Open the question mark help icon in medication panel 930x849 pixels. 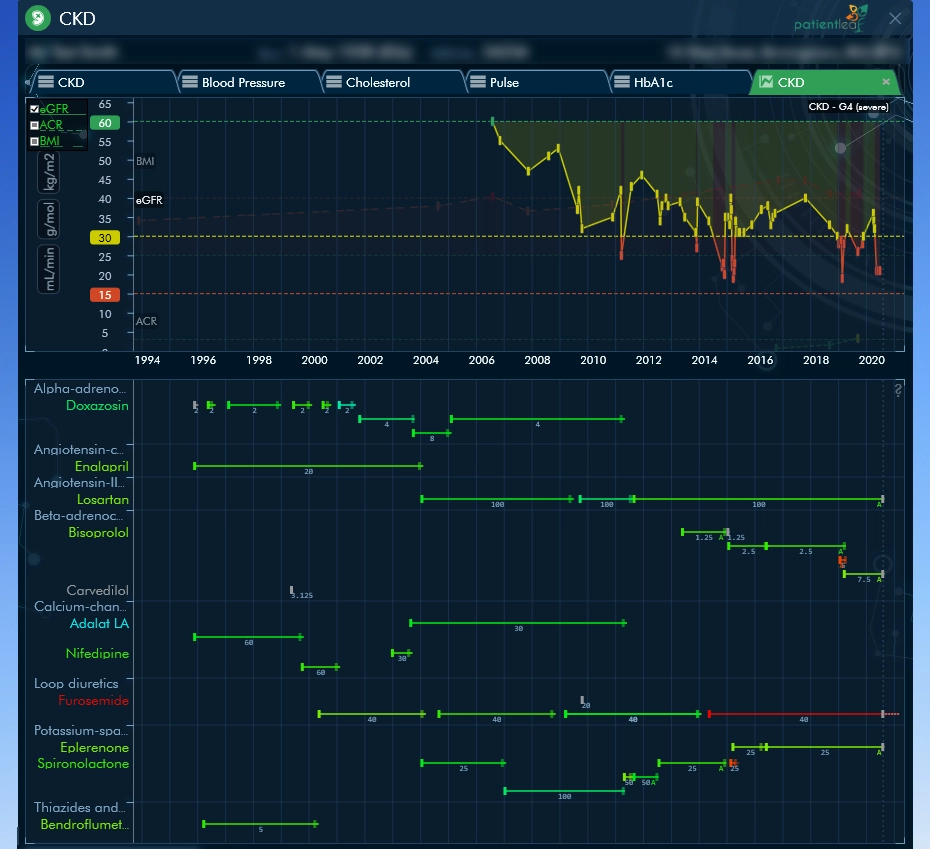[x=898, y=390]
